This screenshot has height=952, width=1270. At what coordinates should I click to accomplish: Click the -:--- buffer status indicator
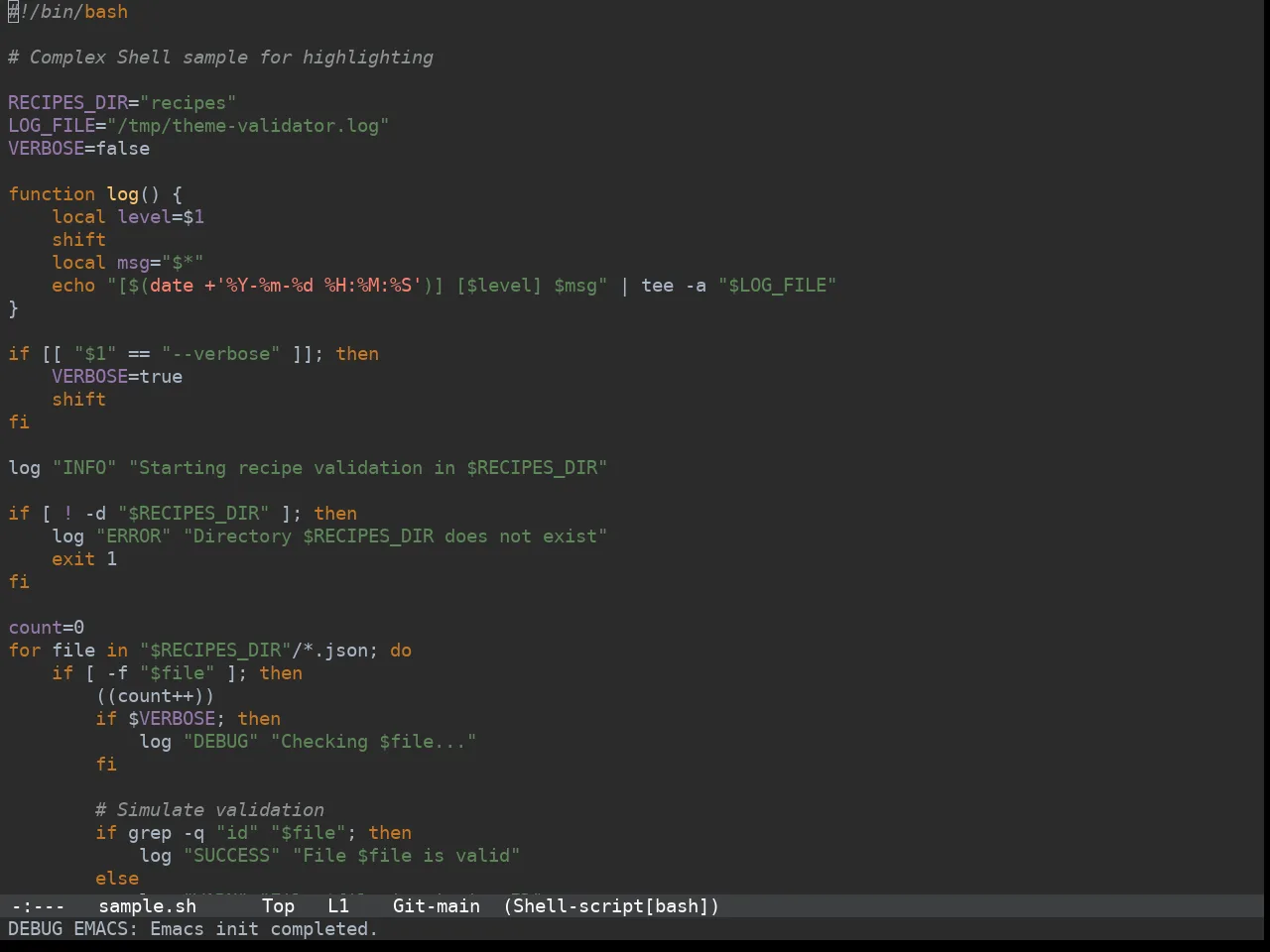(x=38, y=906)
